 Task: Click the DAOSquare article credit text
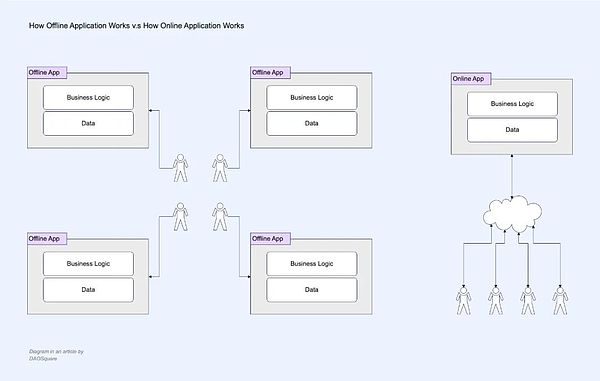click(56, 355)
